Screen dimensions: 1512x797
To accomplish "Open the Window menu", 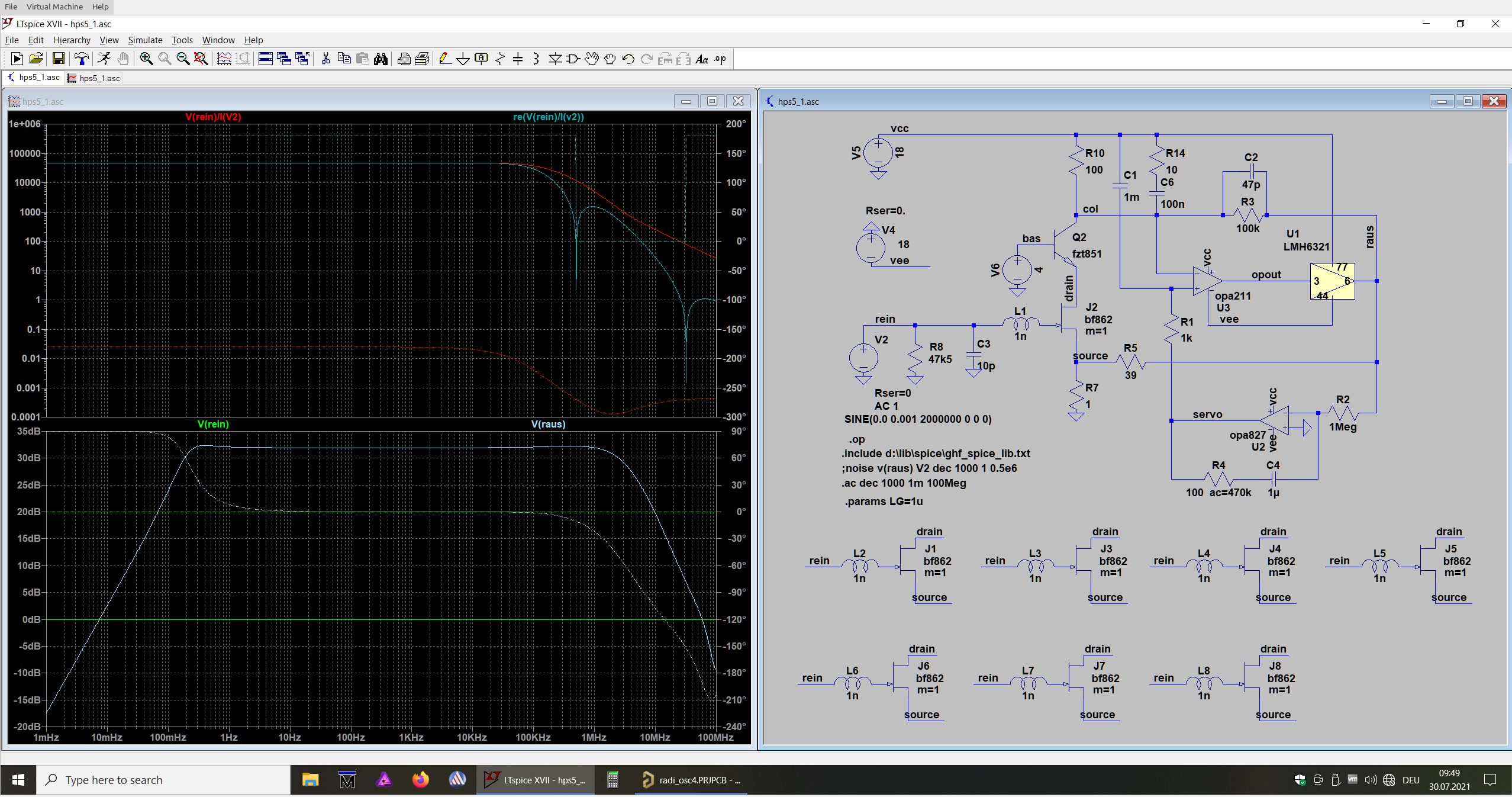I will pos(218,40).
